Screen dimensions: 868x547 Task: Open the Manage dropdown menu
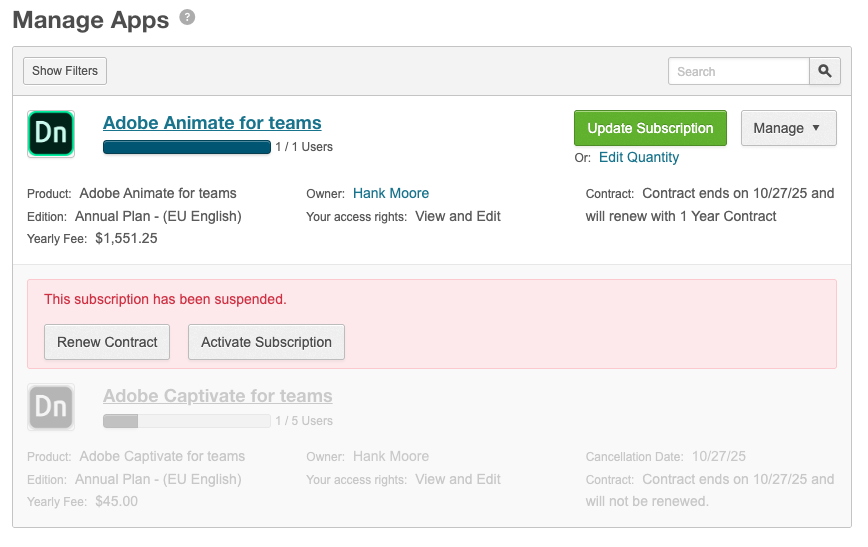coord(787,128)
